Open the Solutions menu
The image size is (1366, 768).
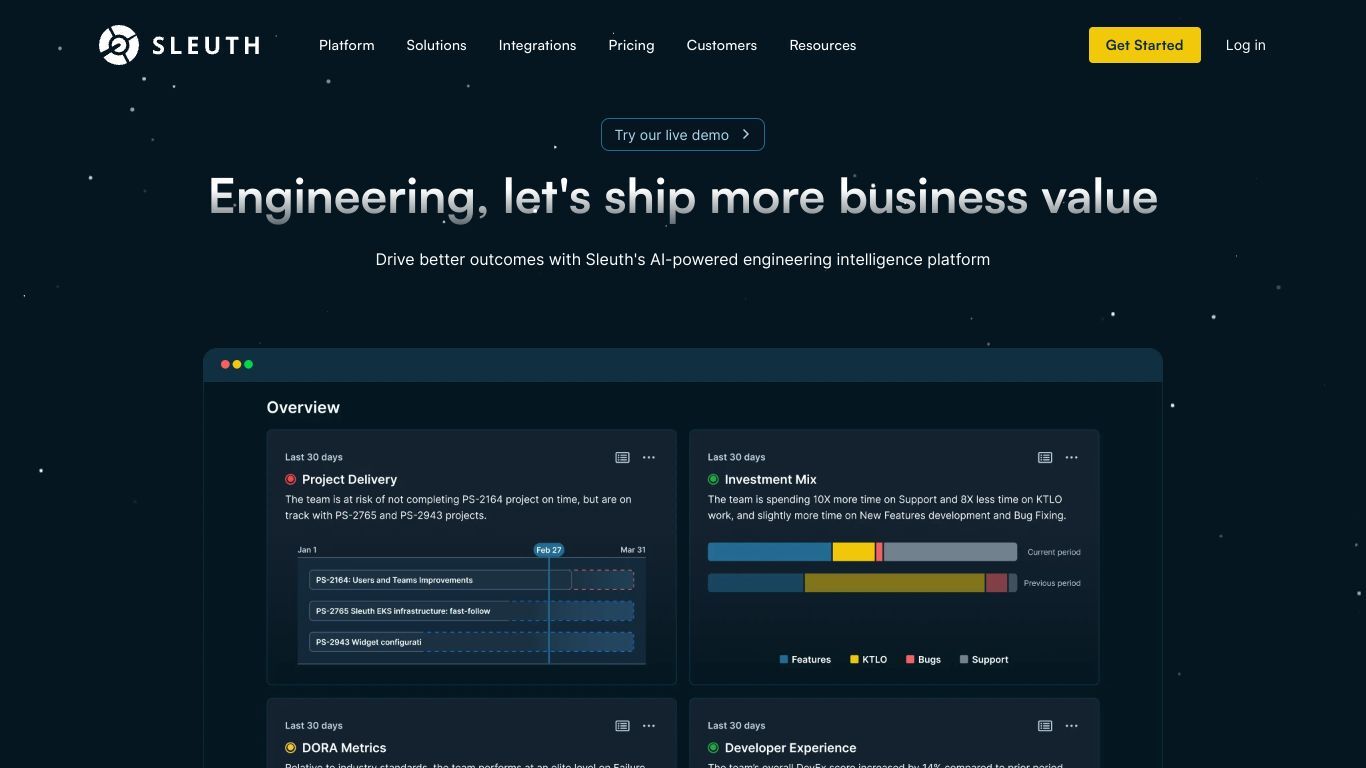click(436, 45)
